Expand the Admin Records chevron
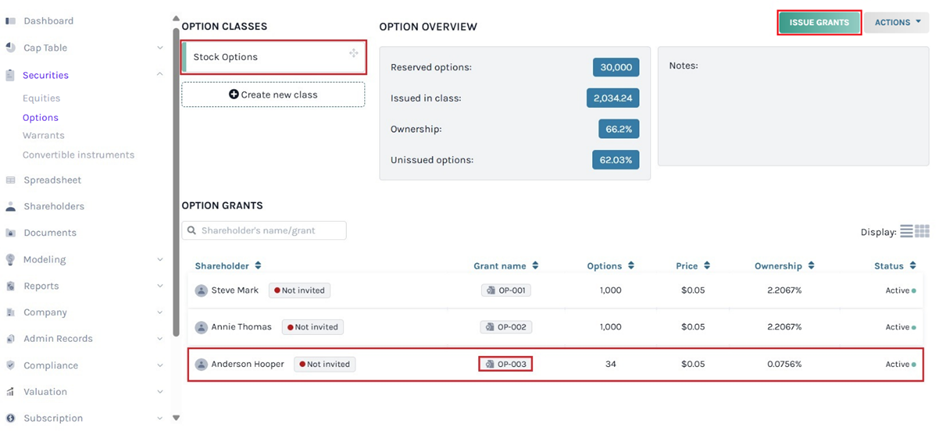The height and width of the screenshot is (431, 939). [x=160, y=339]
